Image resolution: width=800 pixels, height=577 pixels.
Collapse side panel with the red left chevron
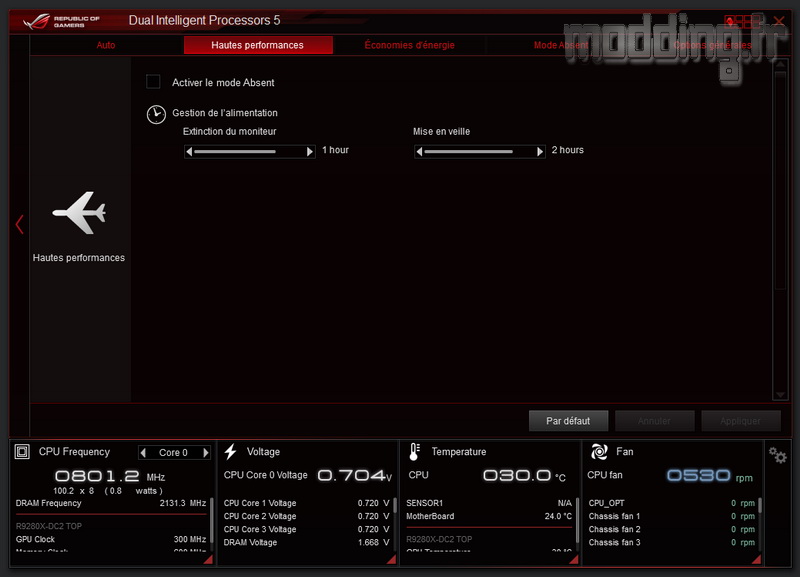(x=19, y=224)
